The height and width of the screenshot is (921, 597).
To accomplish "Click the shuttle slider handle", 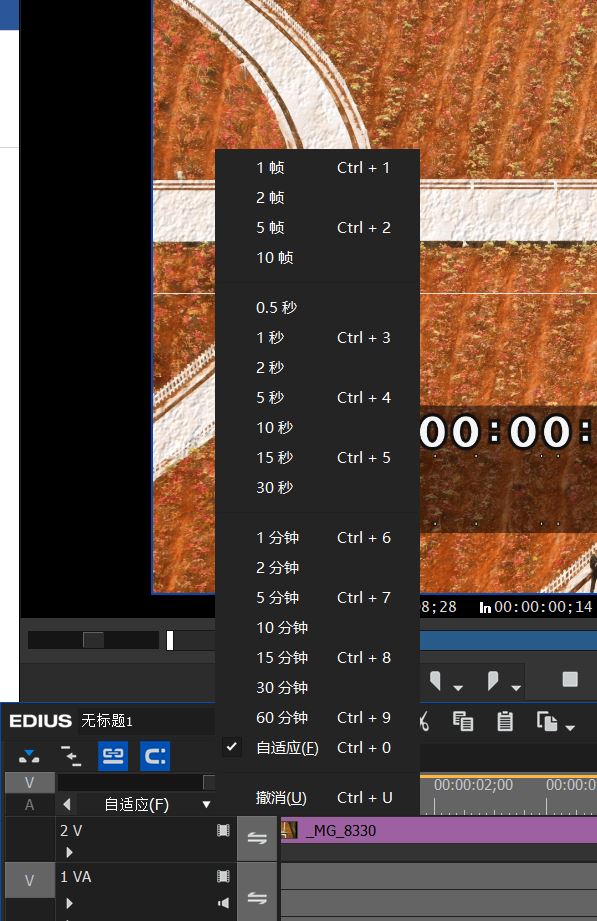I will point(93,640).
